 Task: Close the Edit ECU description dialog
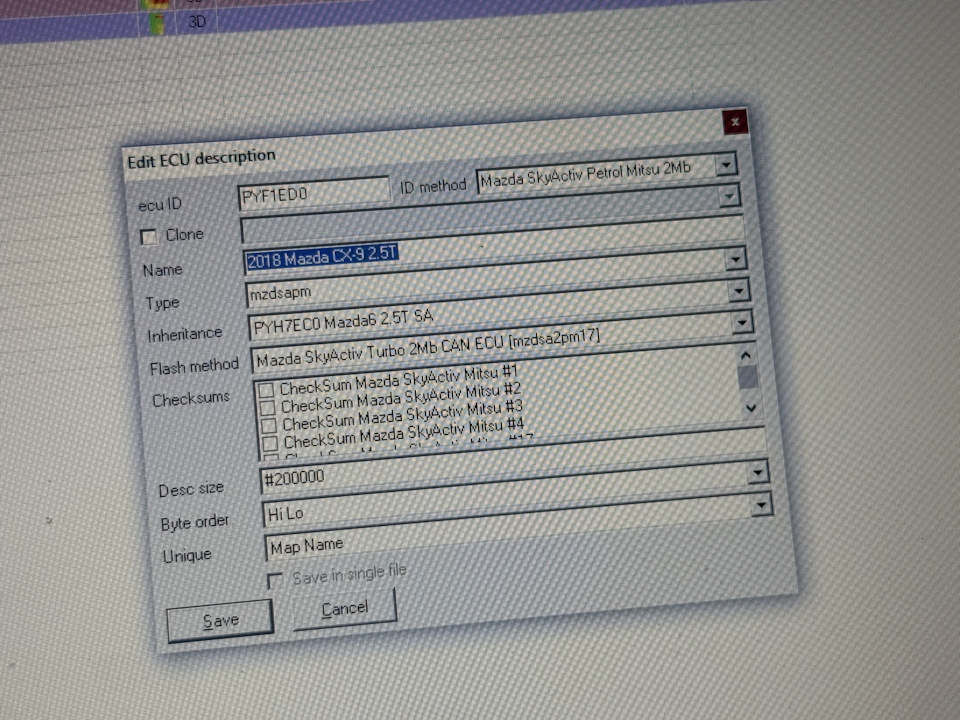(x=735, y=122)
